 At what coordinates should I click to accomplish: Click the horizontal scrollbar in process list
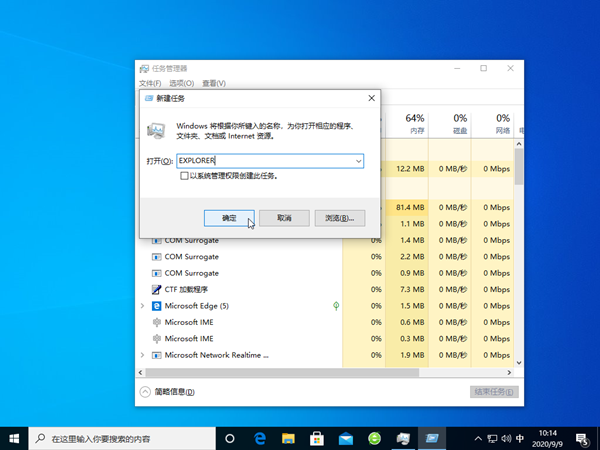(x=282, y=372)
